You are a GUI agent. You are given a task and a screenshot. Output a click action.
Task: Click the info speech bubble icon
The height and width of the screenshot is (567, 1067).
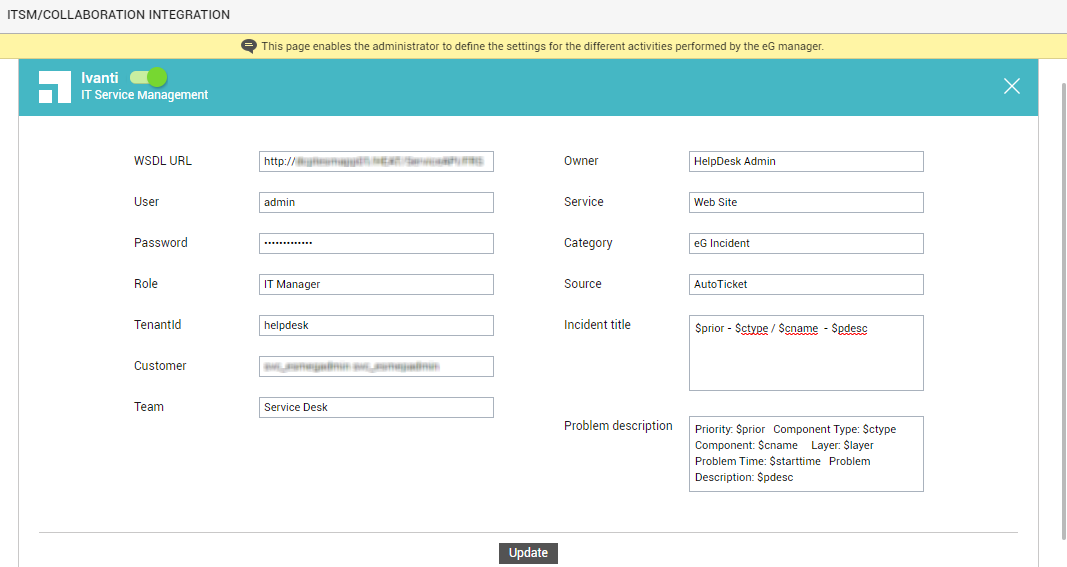[x=249, y=46]
